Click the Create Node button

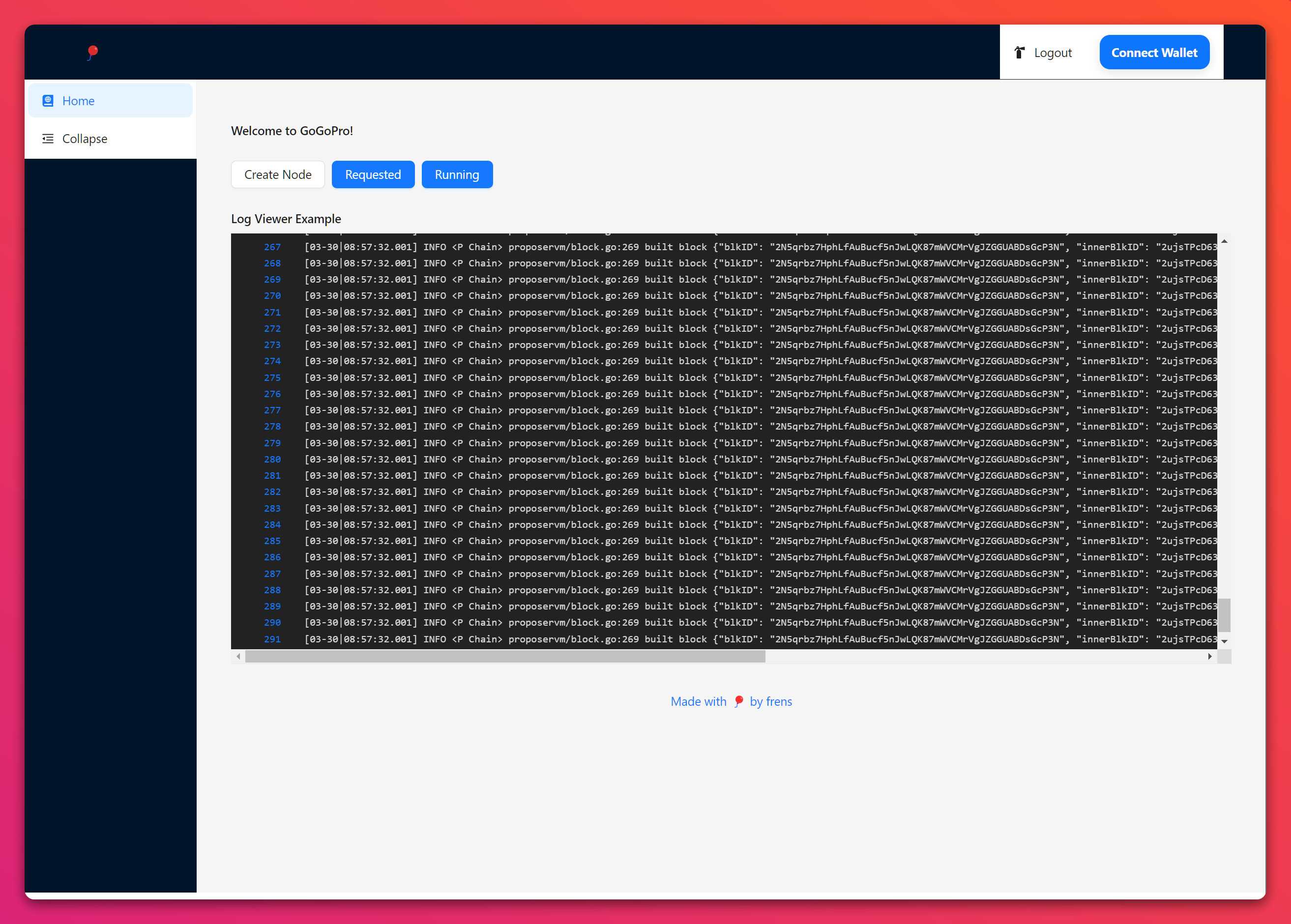[278, 174]
